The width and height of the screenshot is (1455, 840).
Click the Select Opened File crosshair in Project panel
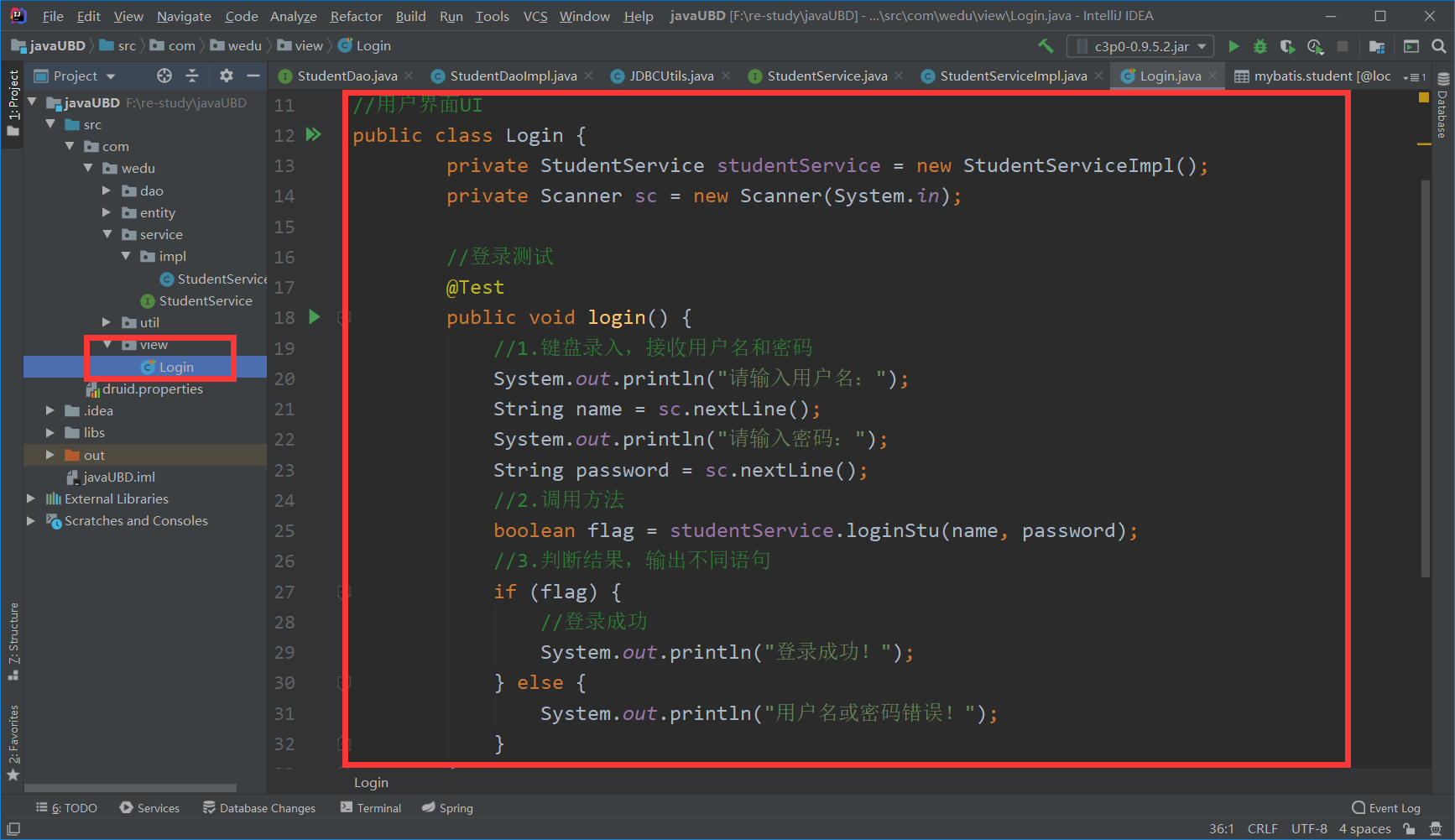click(164, 76)
